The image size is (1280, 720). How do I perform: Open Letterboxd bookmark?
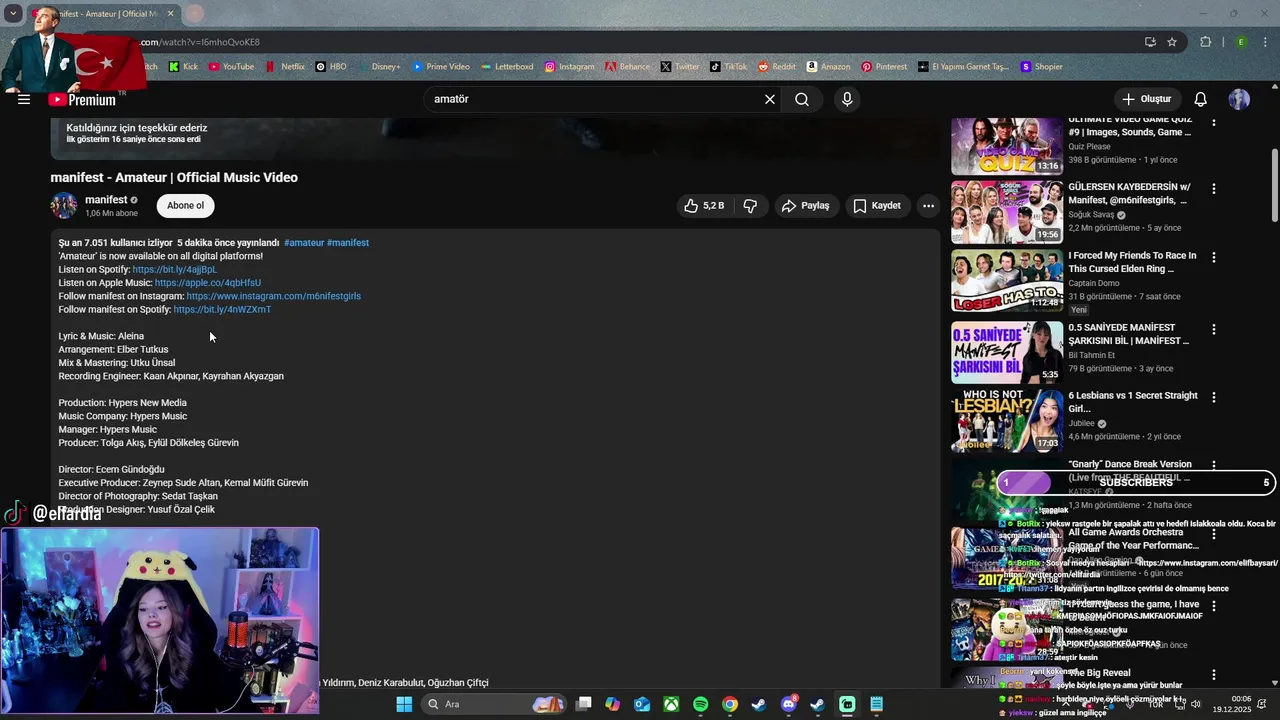[x=507, y=67]
